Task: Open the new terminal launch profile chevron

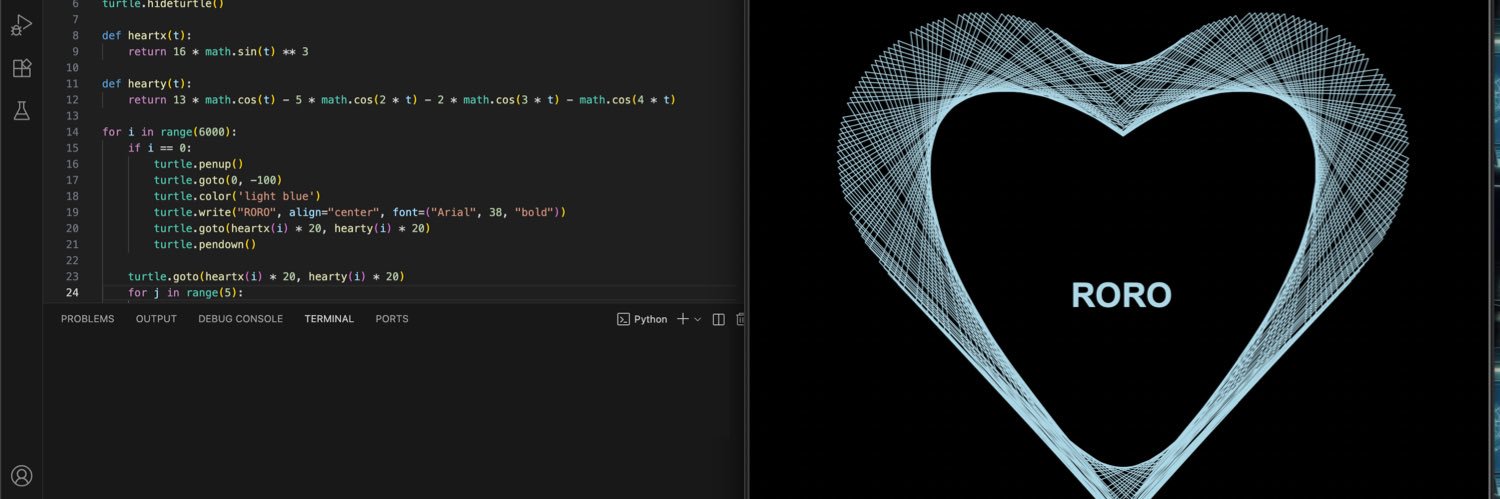Action: (698, 319)
